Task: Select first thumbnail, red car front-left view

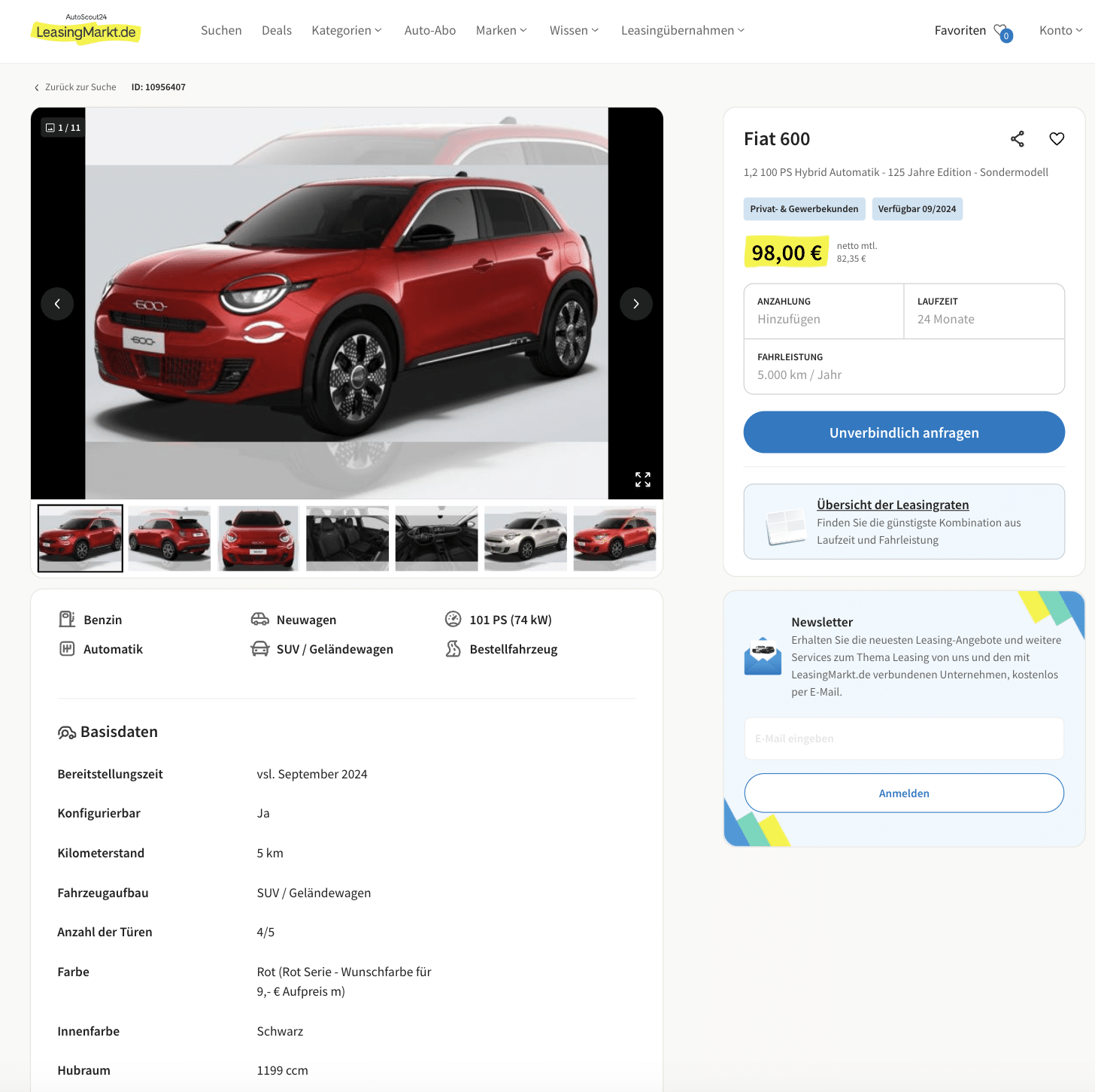Action: tap(80, 538)
